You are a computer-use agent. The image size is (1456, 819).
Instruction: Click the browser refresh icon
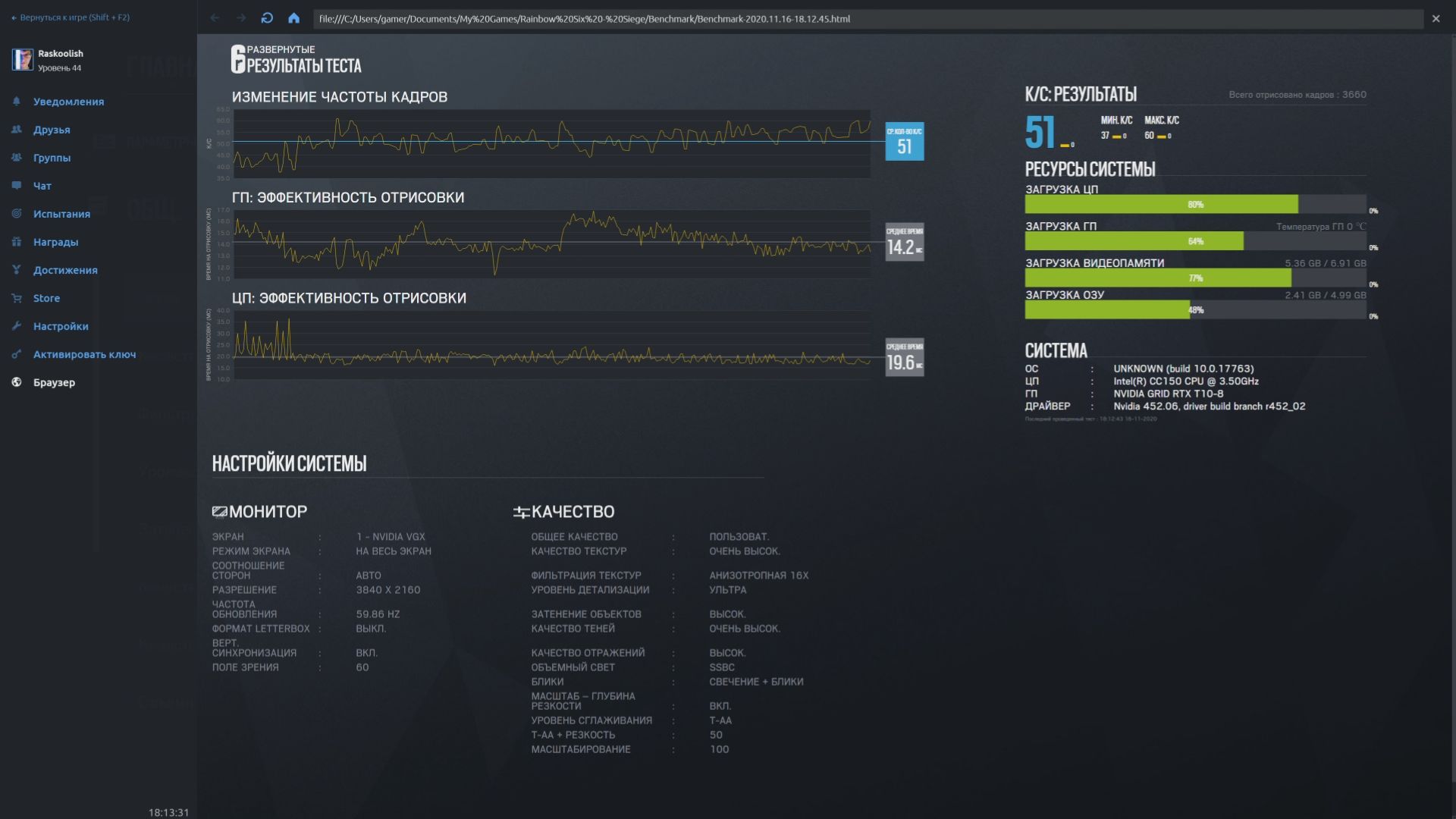(267, 18)
